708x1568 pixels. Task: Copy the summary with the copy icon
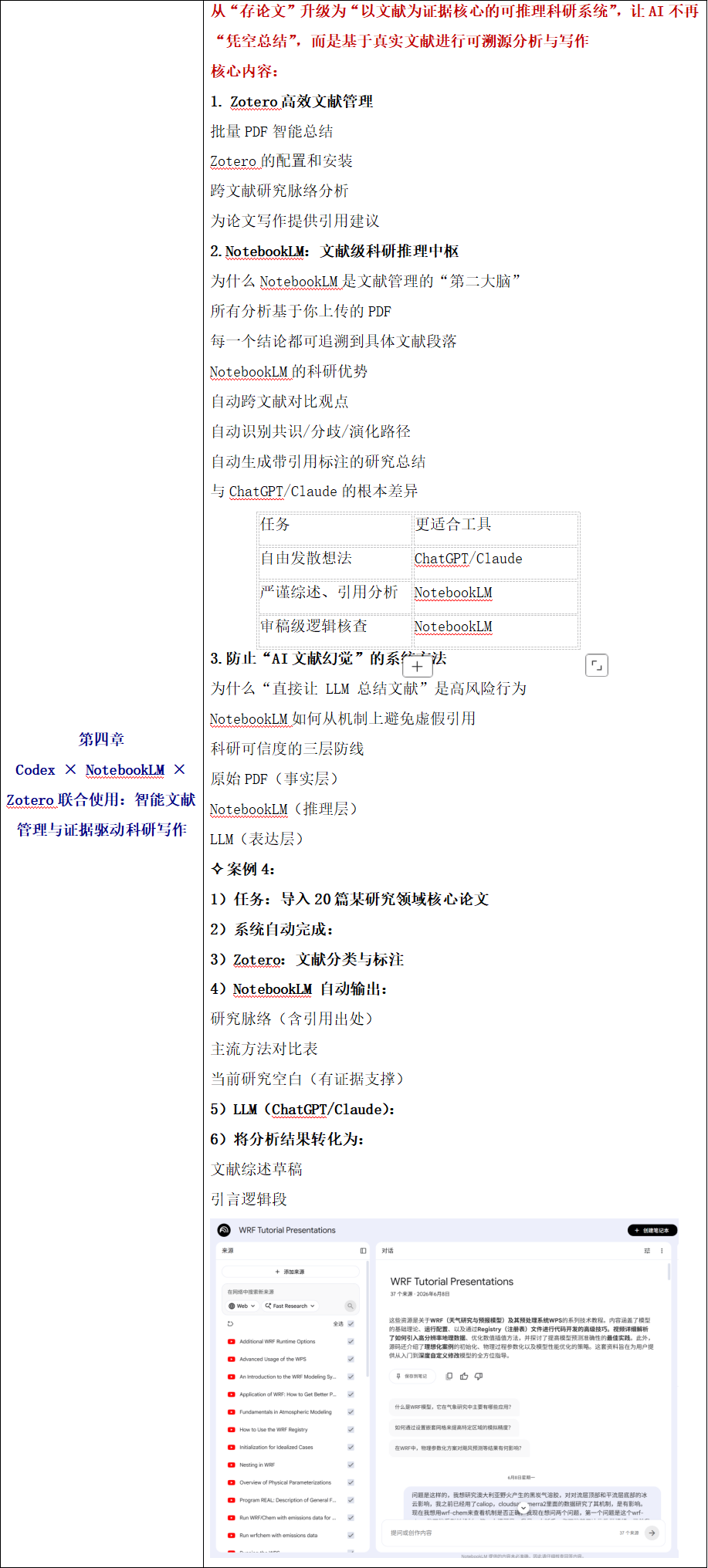pos(449,1376)
